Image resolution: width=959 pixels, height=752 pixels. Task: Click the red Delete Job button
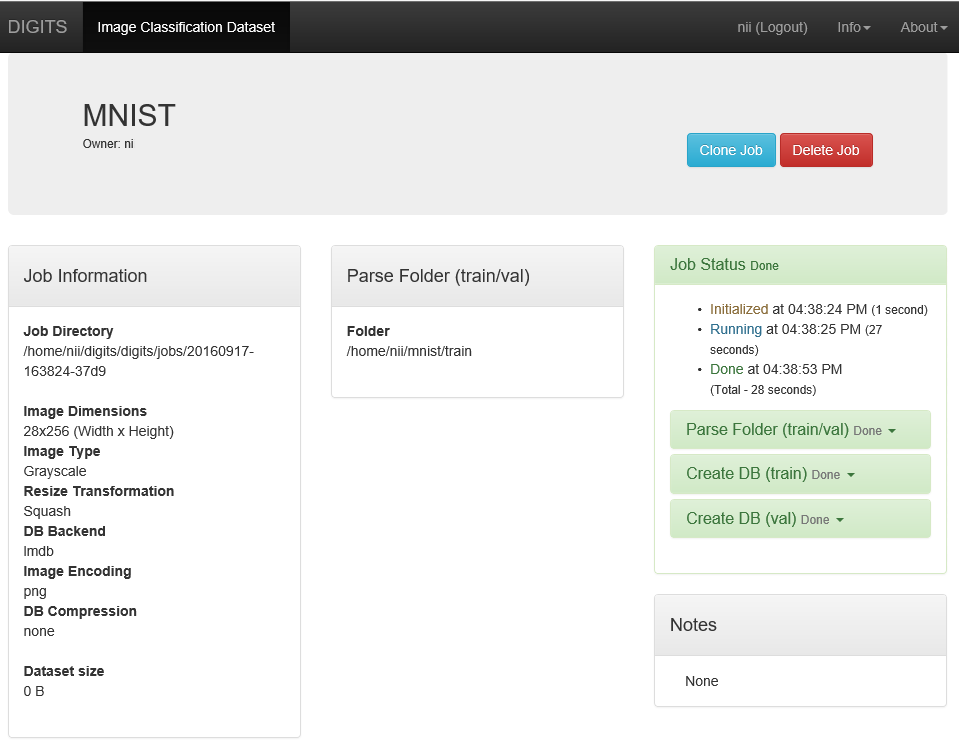(x=826, y=150)
